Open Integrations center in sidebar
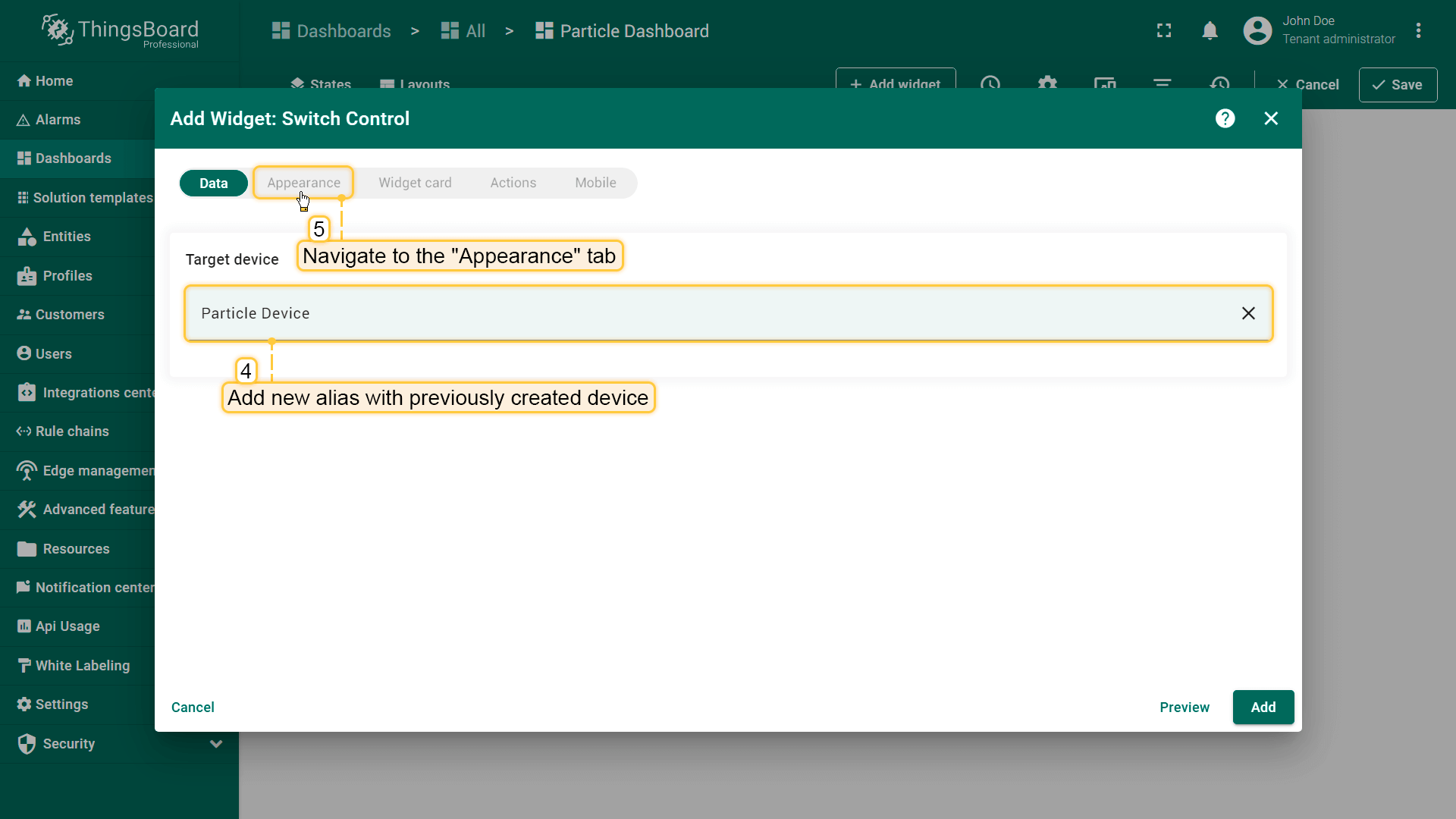This screenshot has width=1456, height=819. click(97, 392)
